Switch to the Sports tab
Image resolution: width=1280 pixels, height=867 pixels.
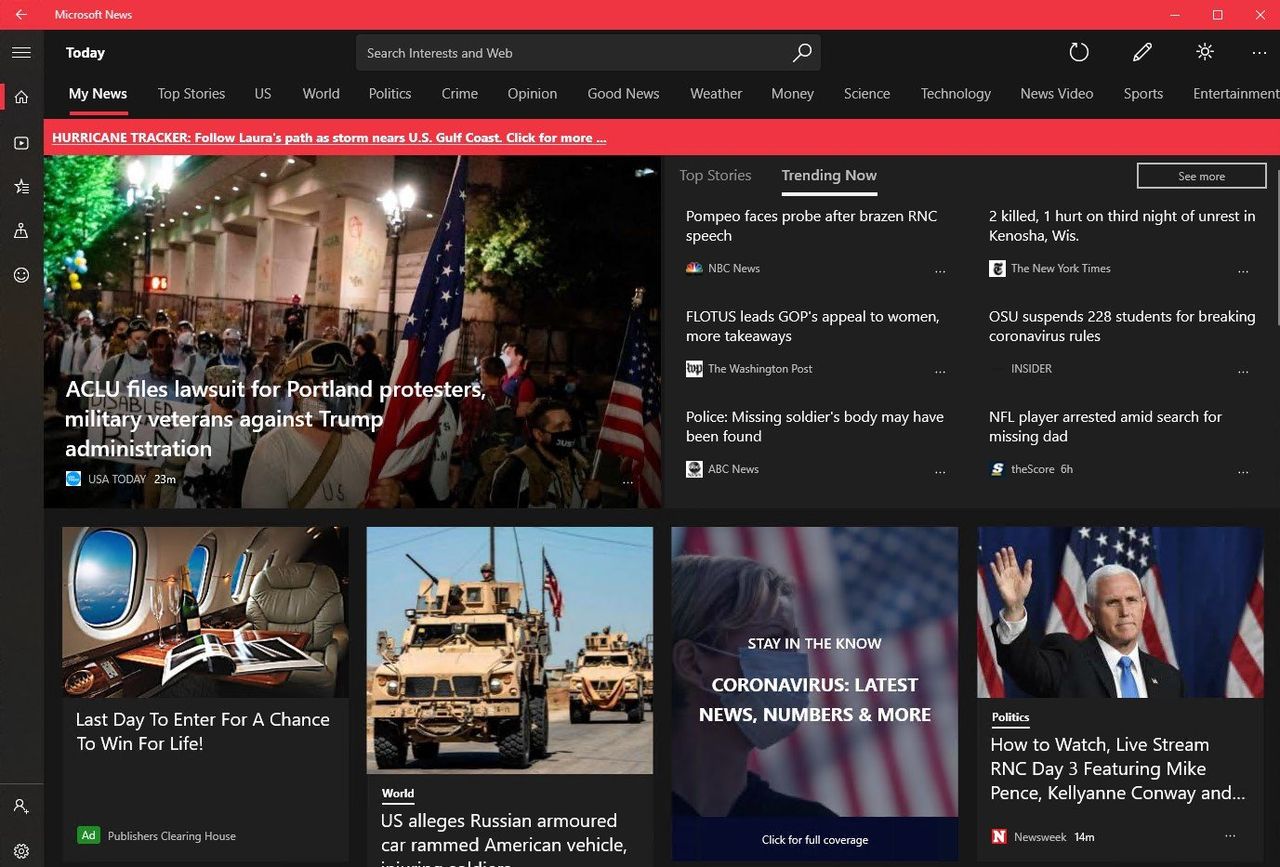pos(1143,94)
